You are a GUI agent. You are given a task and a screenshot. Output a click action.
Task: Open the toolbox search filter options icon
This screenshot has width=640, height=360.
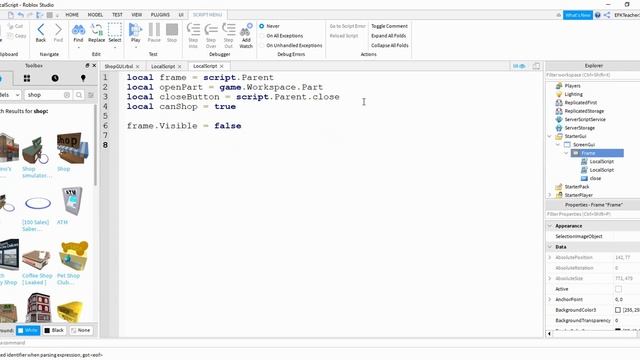[91, 95]
